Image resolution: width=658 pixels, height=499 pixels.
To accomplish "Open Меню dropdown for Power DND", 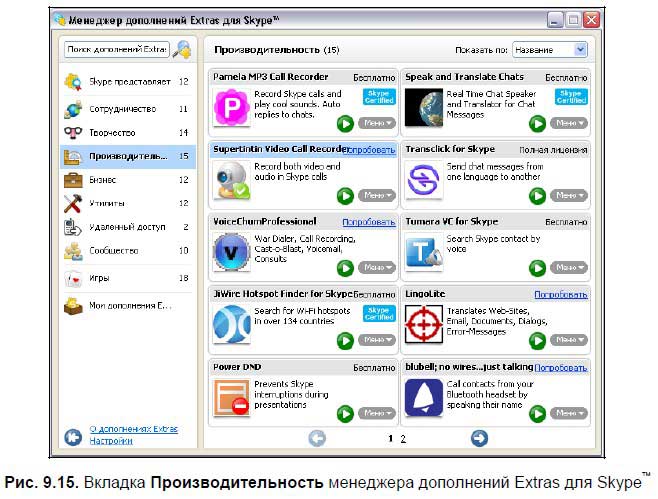I will pos(377,413).
